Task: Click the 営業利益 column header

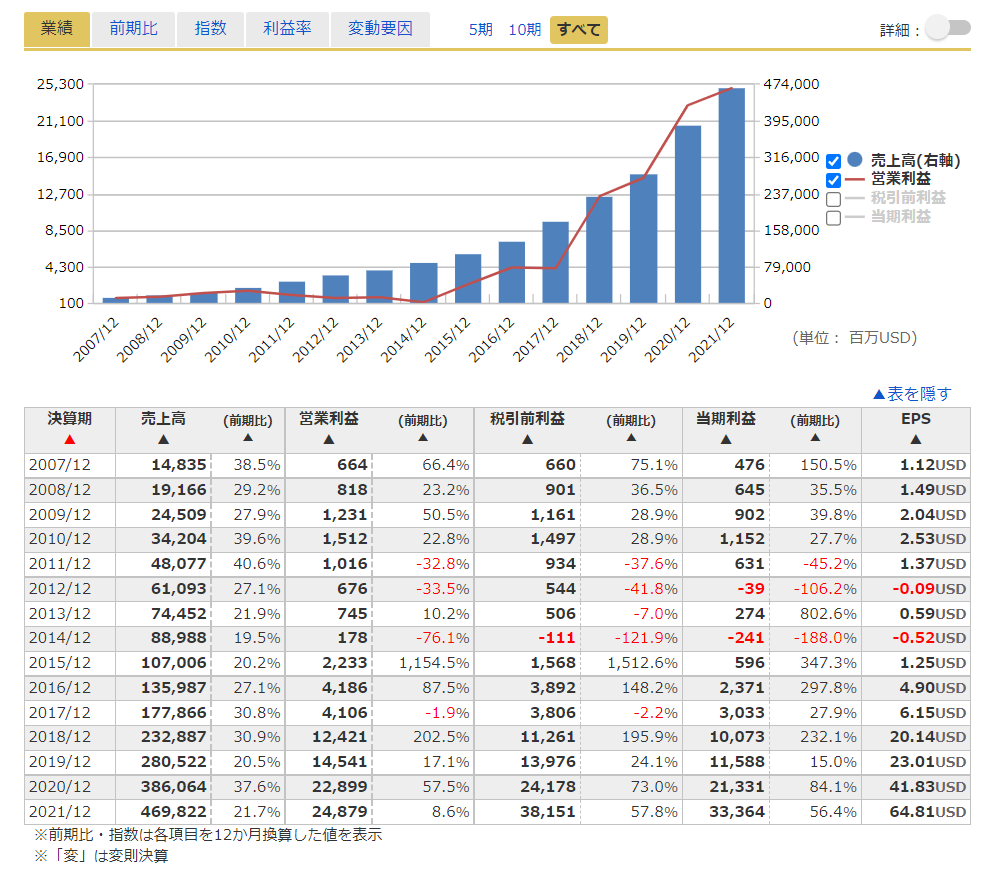Action: coord(329,419)
